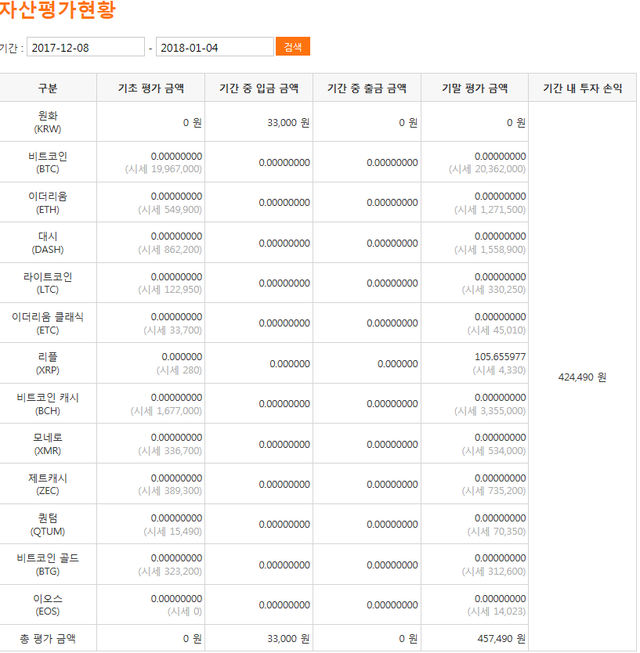The height and width of the screenshot is (653, 640).
Task: Select the 기말 평가 금액 column header
Action: click(x=475, y=88)
